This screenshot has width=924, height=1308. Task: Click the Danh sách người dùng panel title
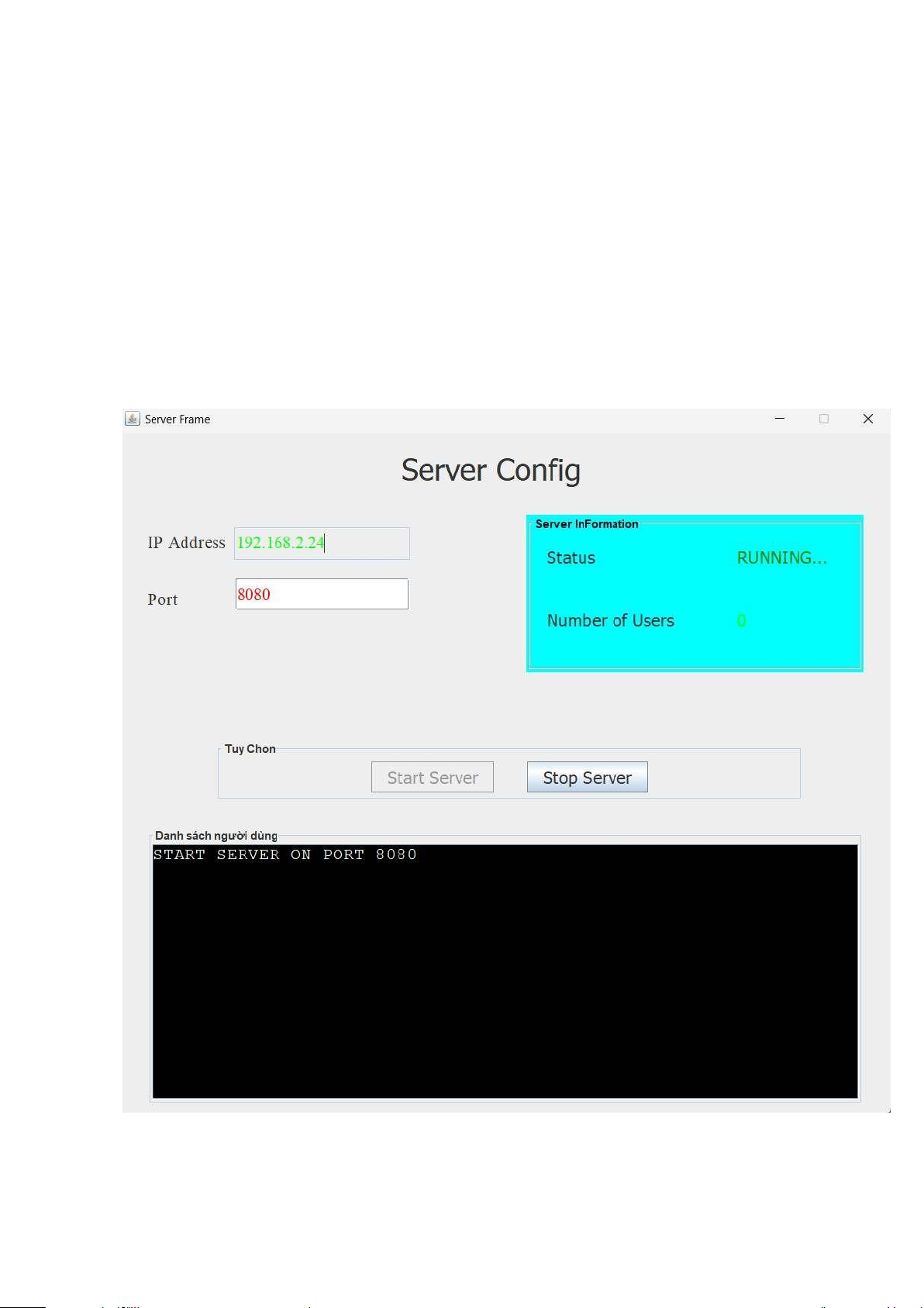[215, 836]
